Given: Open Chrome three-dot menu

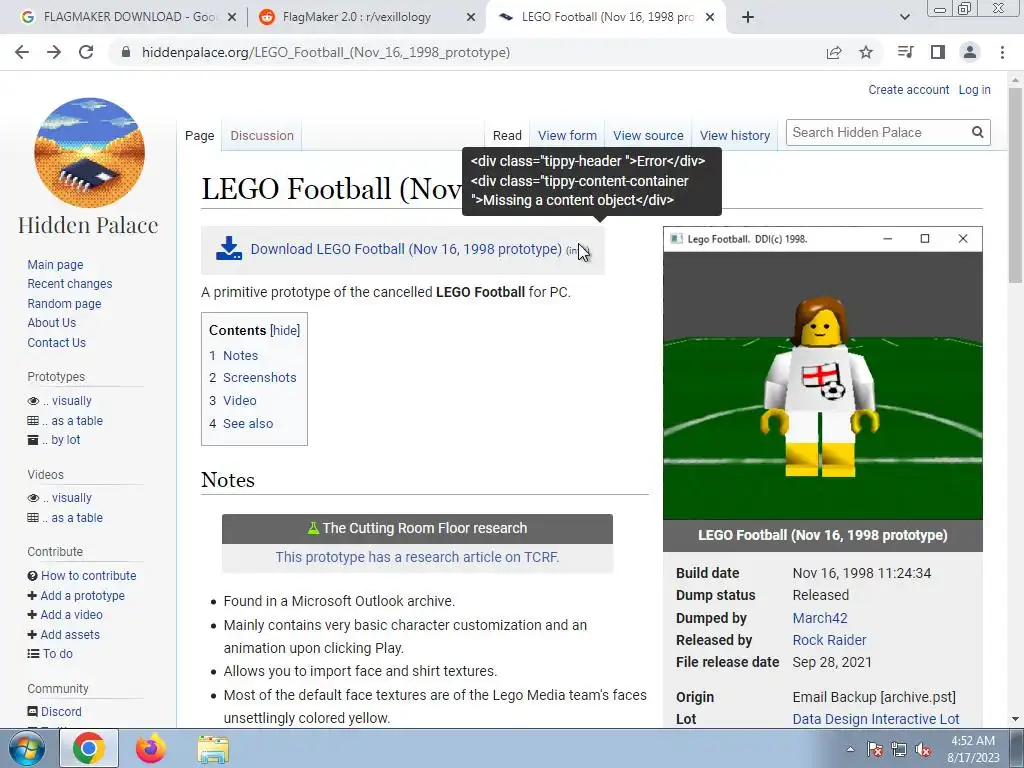Looking at the screenshot, I should point(1002,52).
